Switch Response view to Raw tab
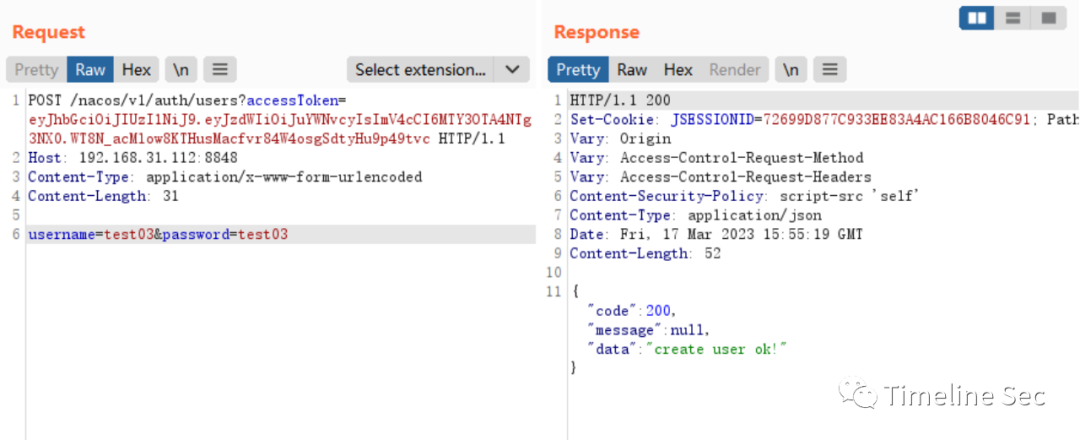 (632, 70)
